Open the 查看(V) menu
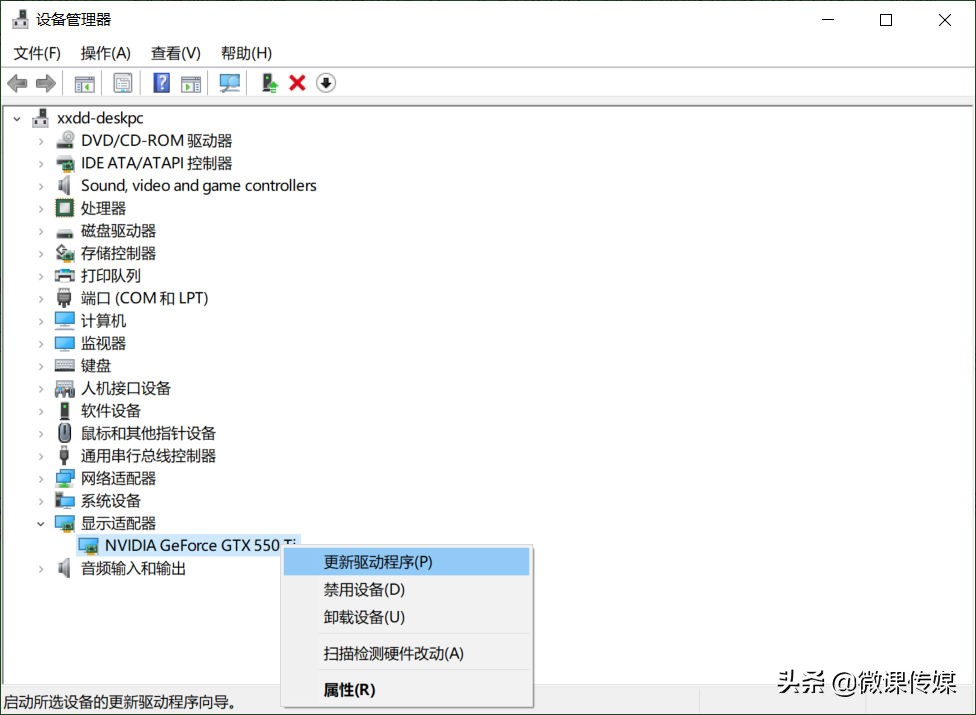The width and height of the screenshot is (976, 715). (175, 53)
